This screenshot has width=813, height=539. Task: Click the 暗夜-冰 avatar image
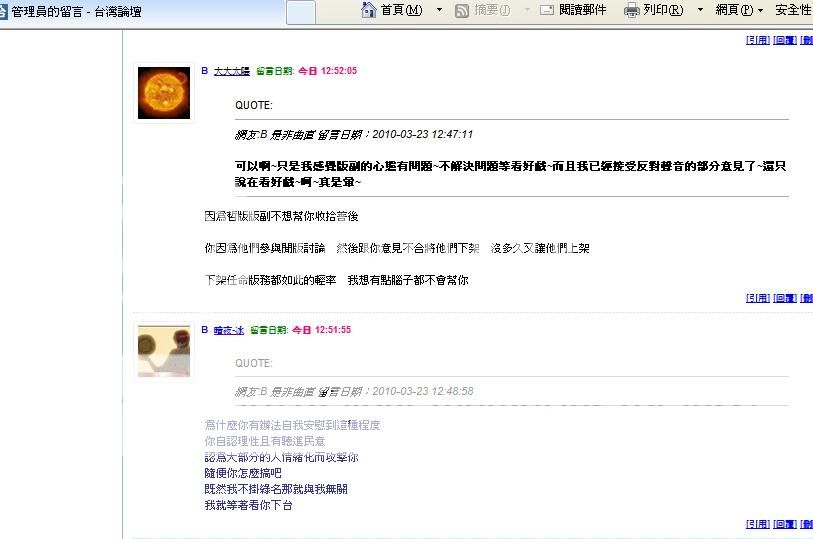pos(164,351)
